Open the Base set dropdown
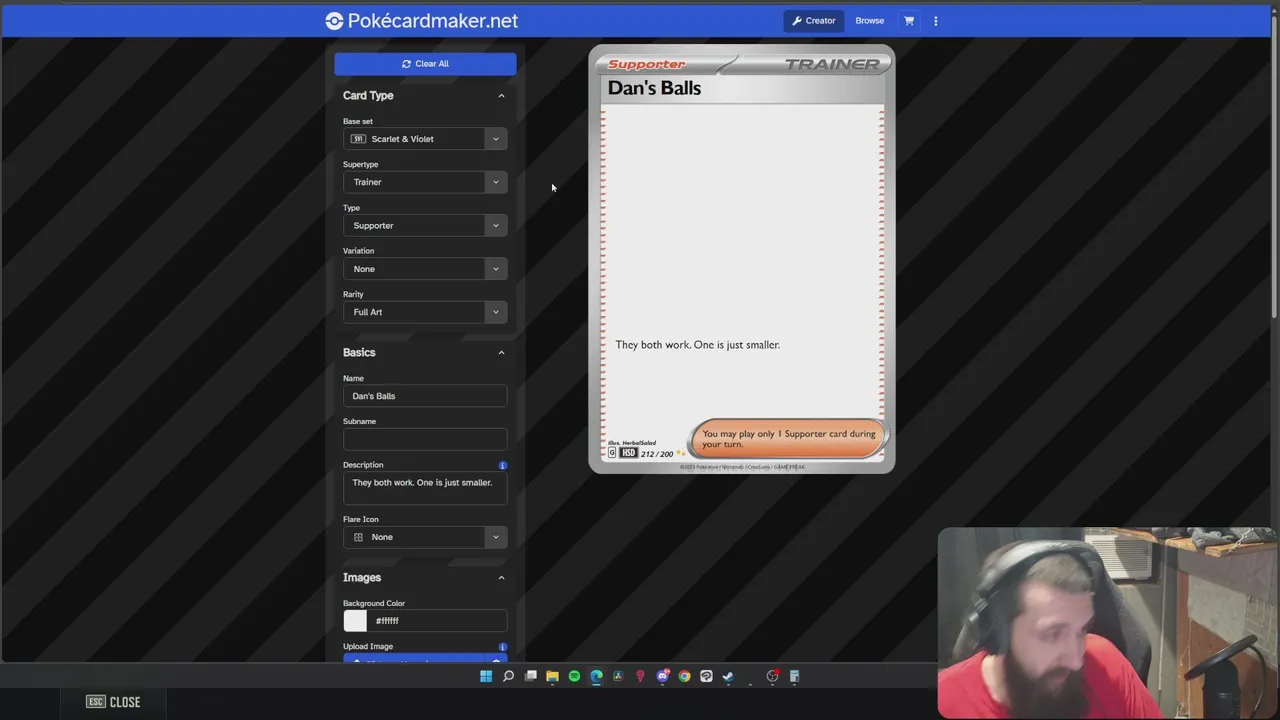This screenshot has width=1280, height=720. click(x=425, y=139)
